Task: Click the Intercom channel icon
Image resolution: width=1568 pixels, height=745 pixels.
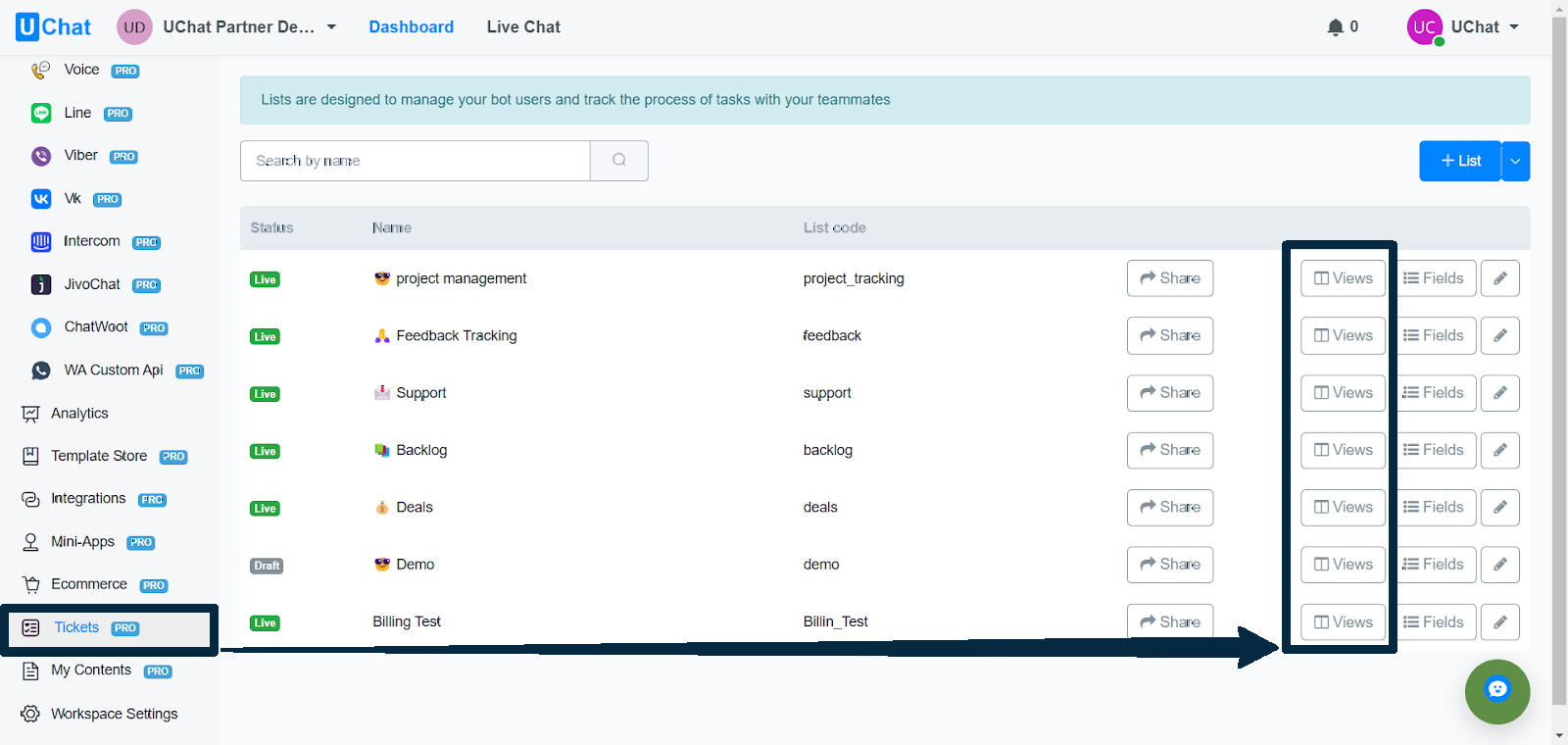Action: tap(41, 241)
